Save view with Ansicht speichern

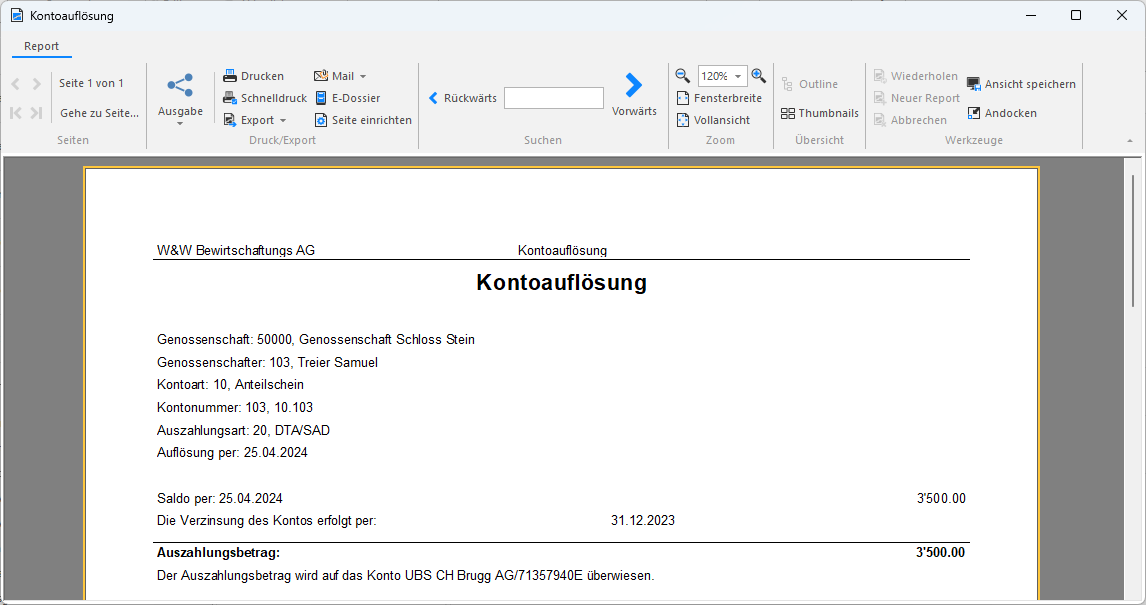coord(1021,84)
